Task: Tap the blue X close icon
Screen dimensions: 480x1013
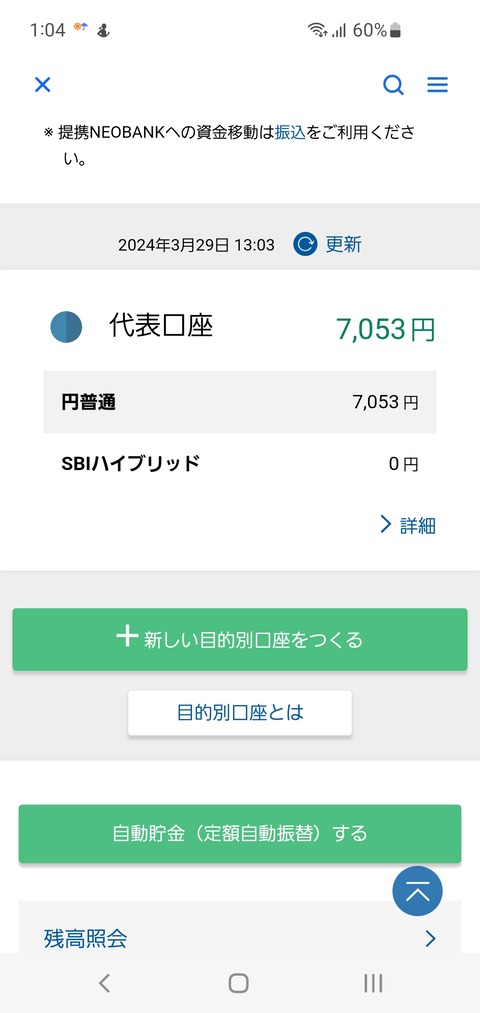Action: click(x=43, y=85)
